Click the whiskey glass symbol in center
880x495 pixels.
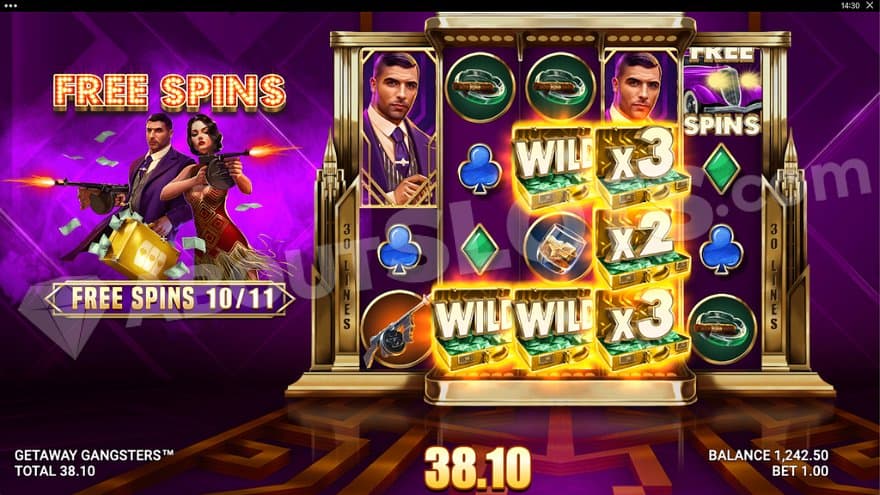(557, 246)
